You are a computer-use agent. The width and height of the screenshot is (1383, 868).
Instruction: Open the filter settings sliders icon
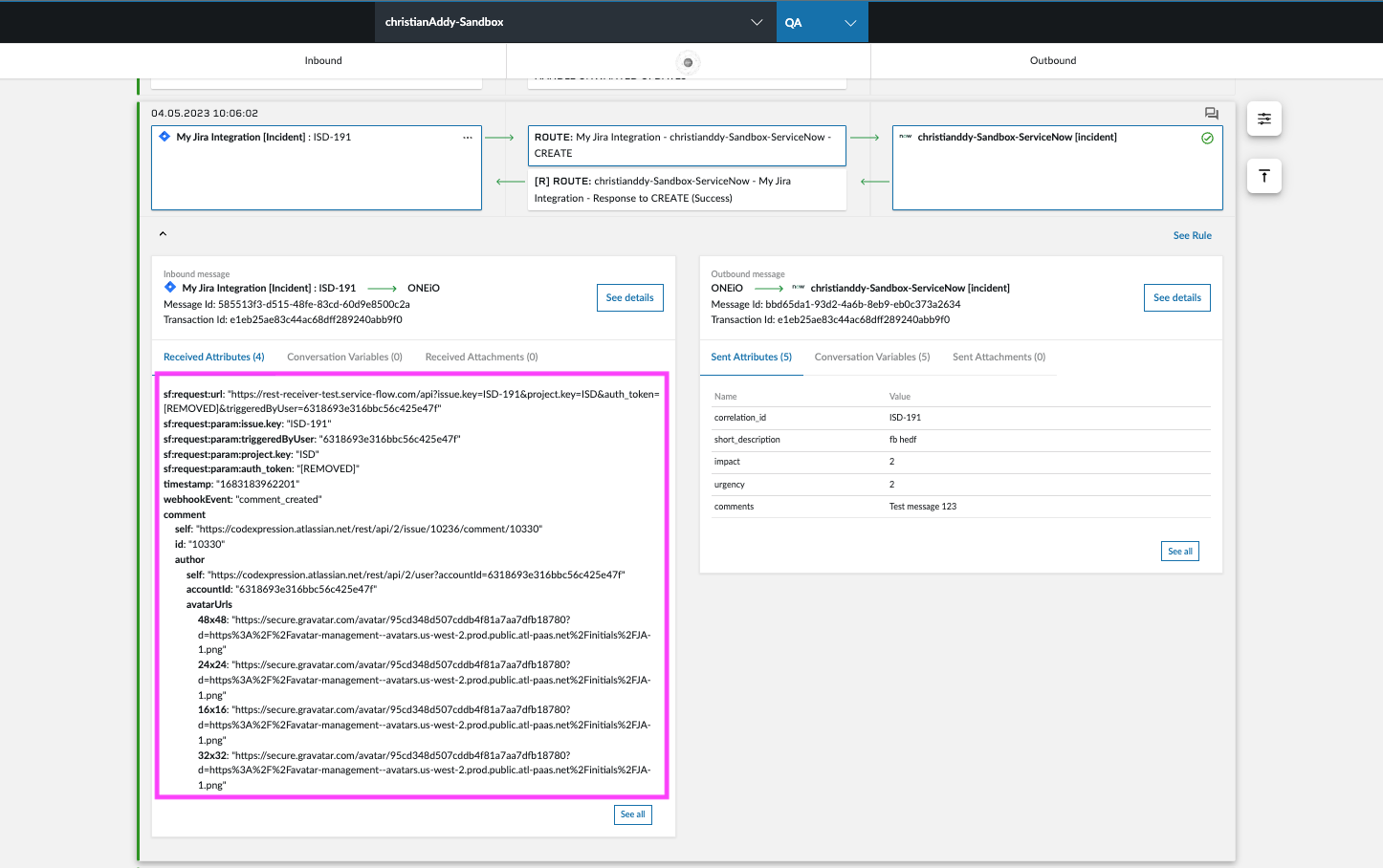(x=1263, y=119)
